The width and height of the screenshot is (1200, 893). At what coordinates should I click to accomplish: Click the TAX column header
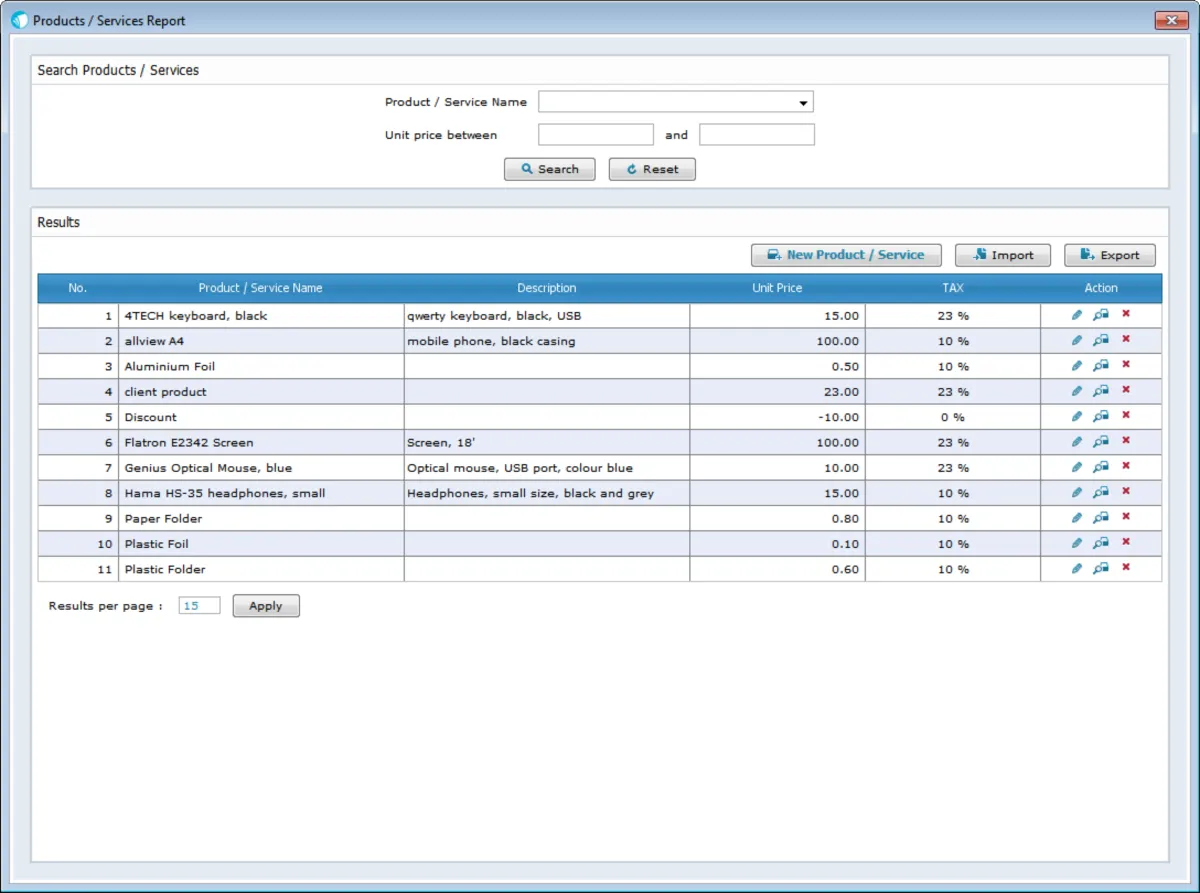click(953, 288)
